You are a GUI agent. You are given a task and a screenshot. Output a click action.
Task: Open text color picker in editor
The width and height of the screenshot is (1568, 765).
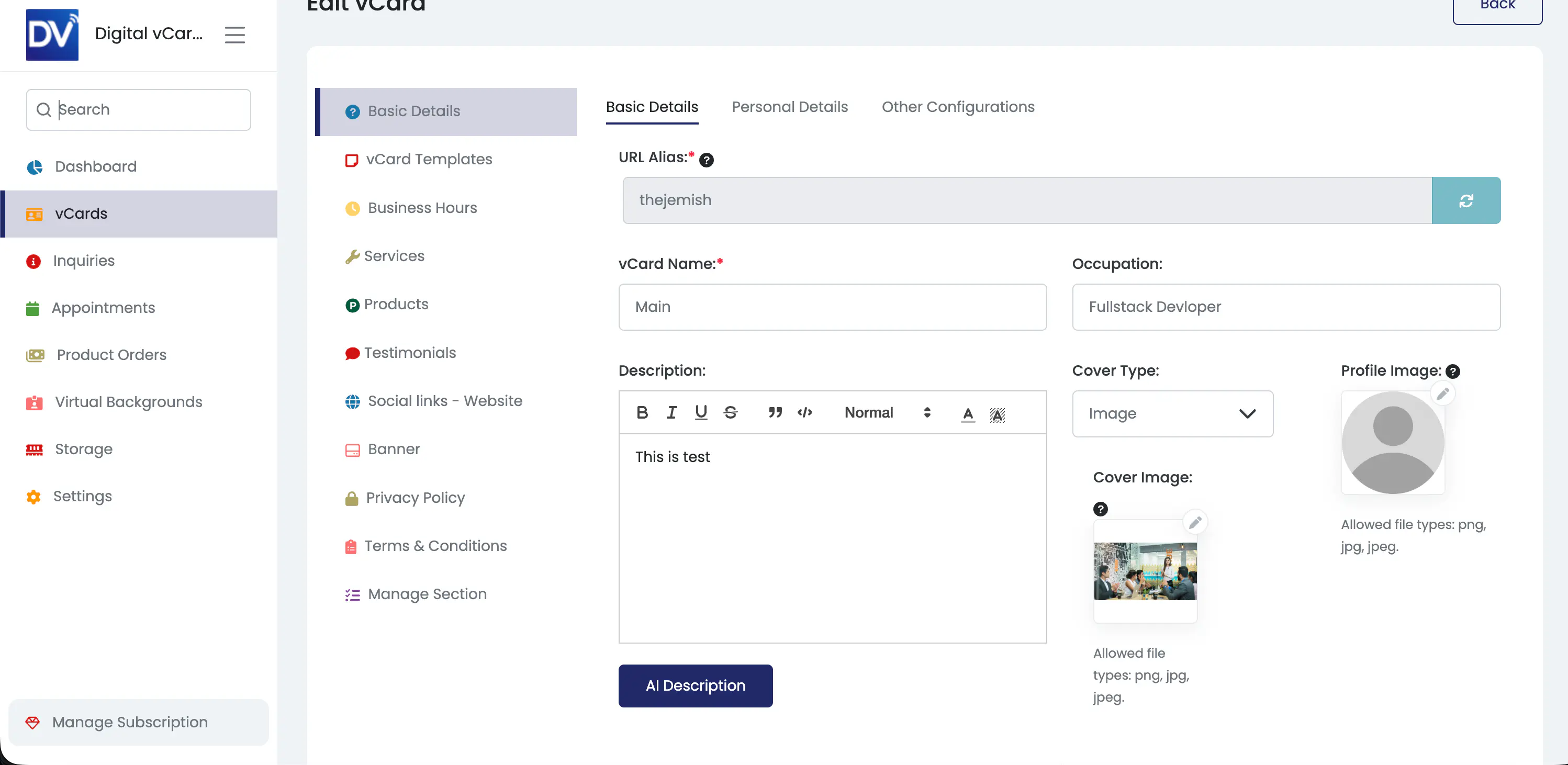967,414
